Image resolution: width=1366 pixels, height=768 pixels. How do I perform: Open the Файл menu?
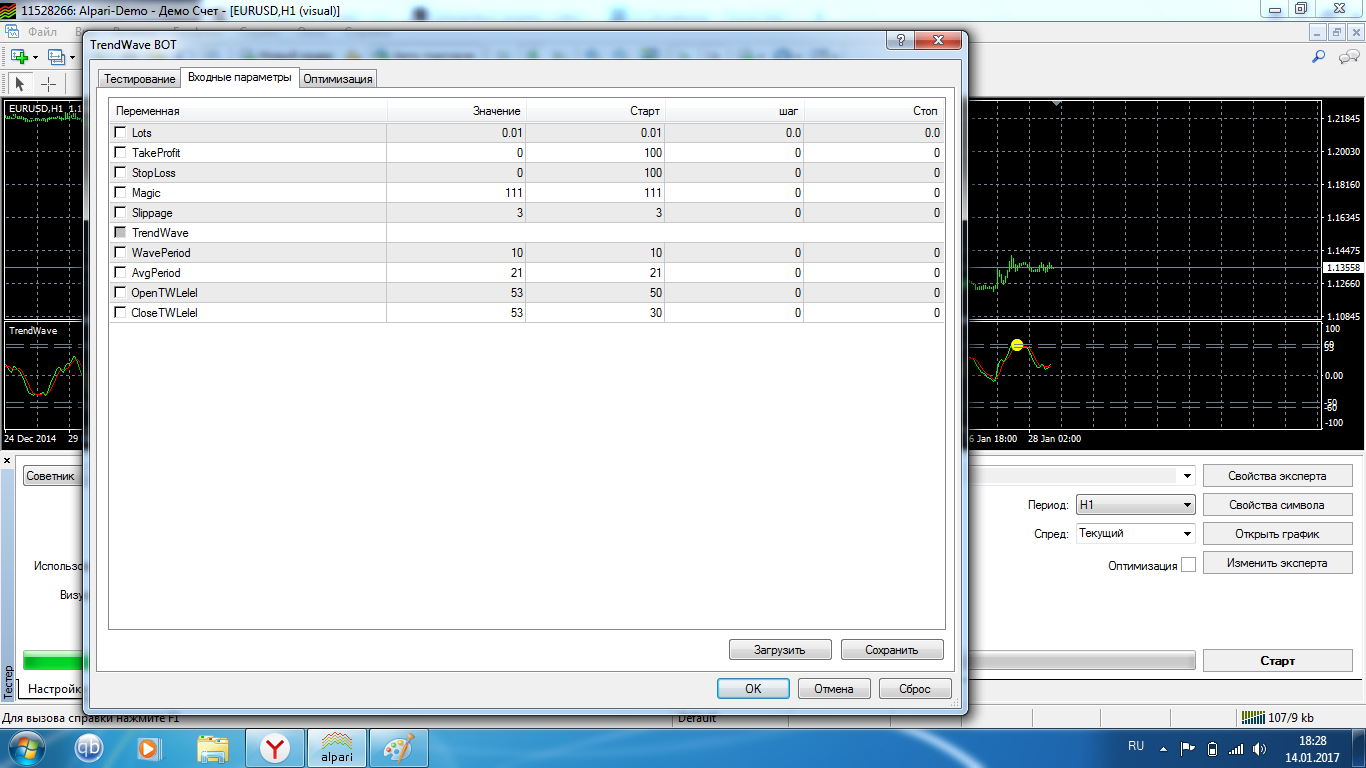(43, 32)
